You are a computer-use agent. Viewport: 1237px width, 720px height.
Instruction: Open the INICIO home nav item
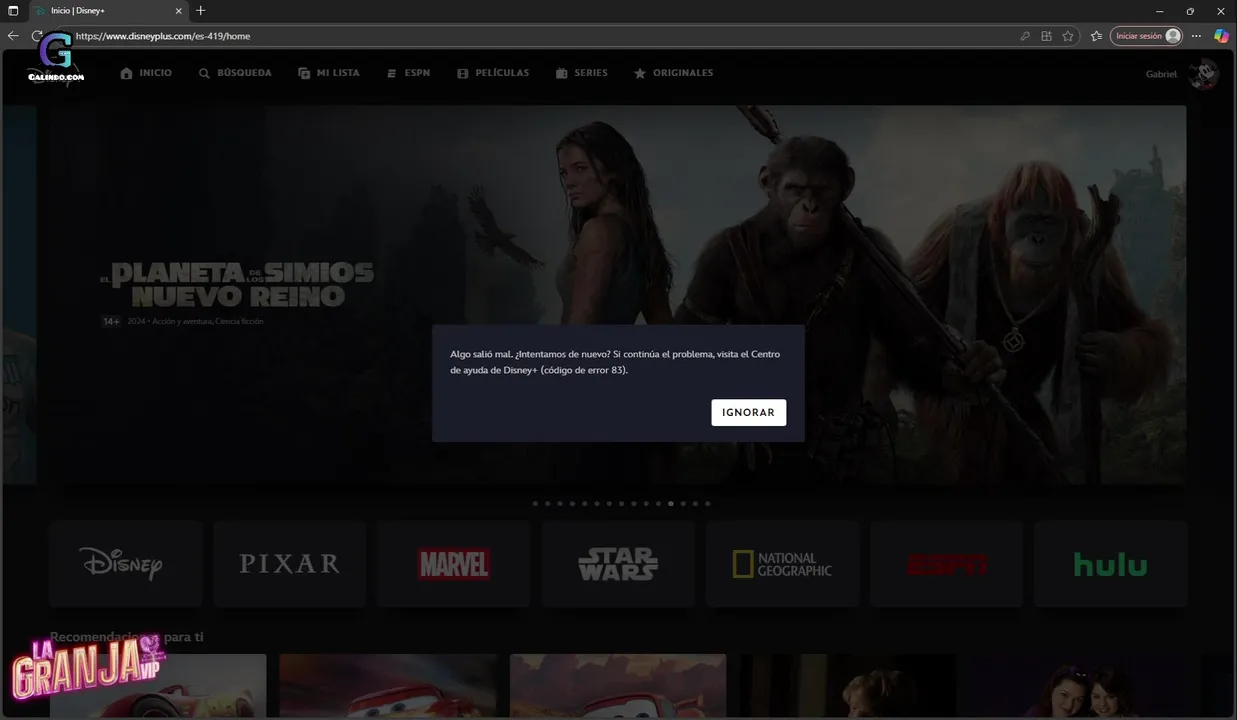[146, 73]
